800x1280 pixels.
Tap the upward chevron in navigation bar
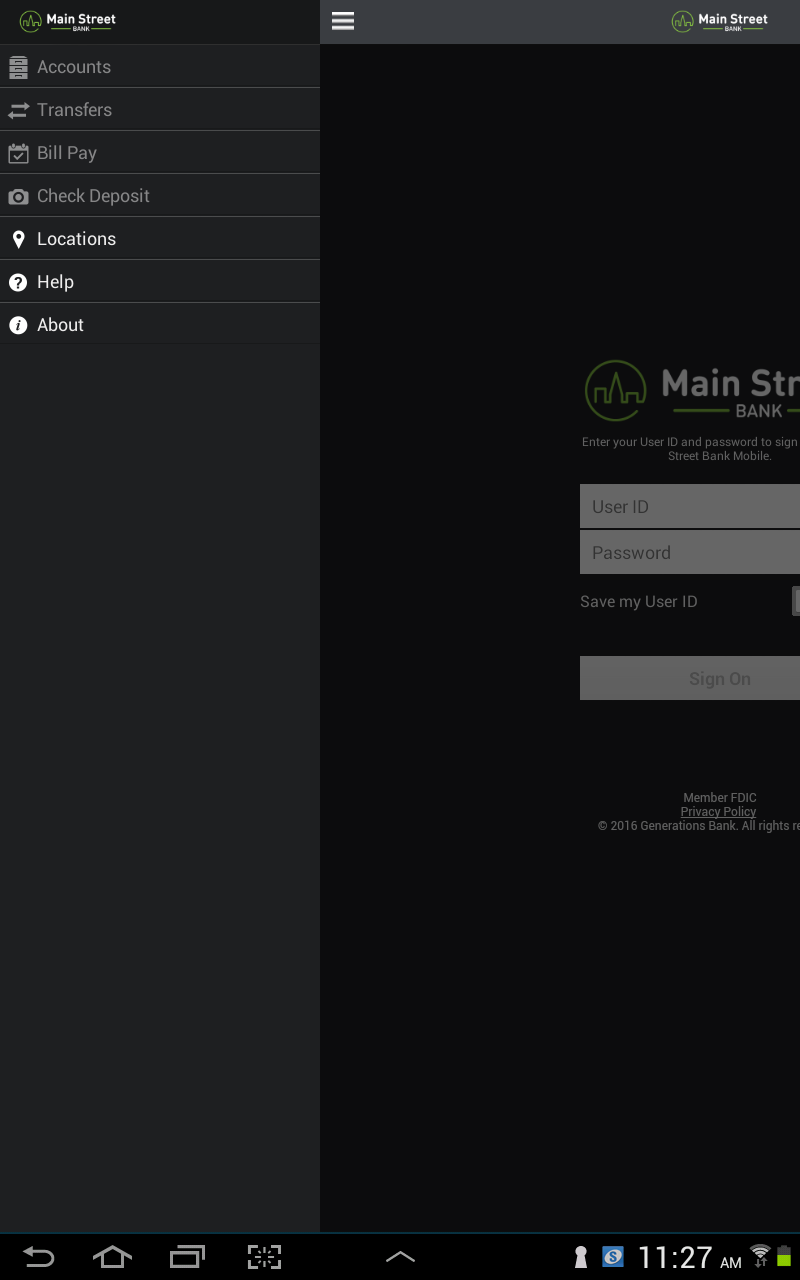400,1255
